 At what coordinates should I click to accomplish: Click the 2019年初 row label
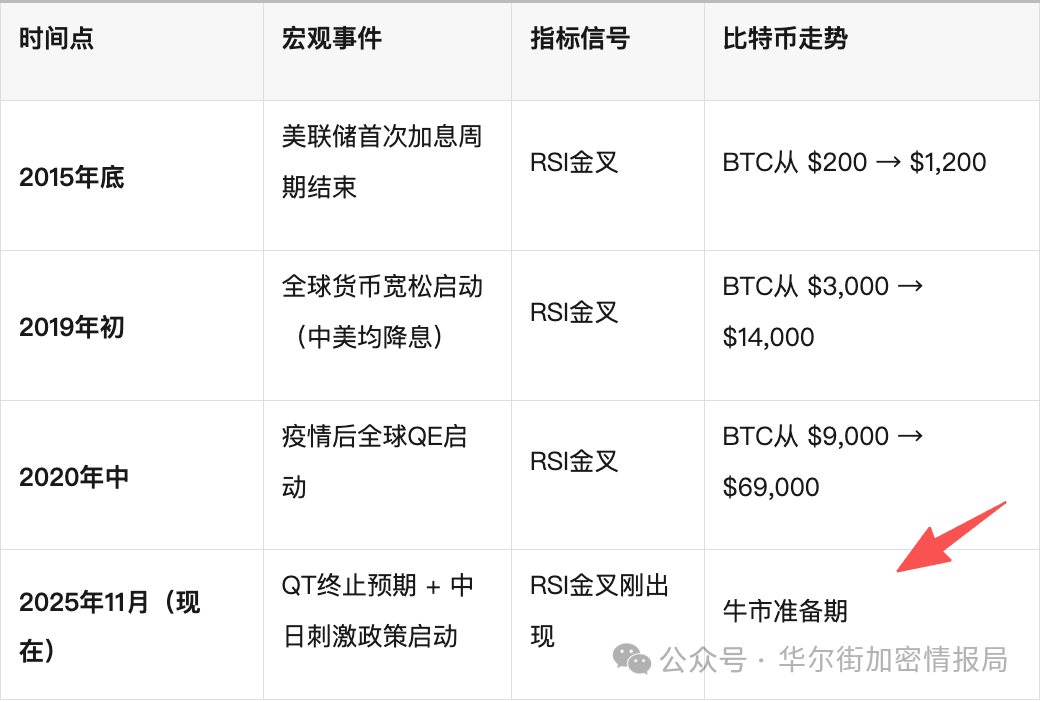point(72,327)
